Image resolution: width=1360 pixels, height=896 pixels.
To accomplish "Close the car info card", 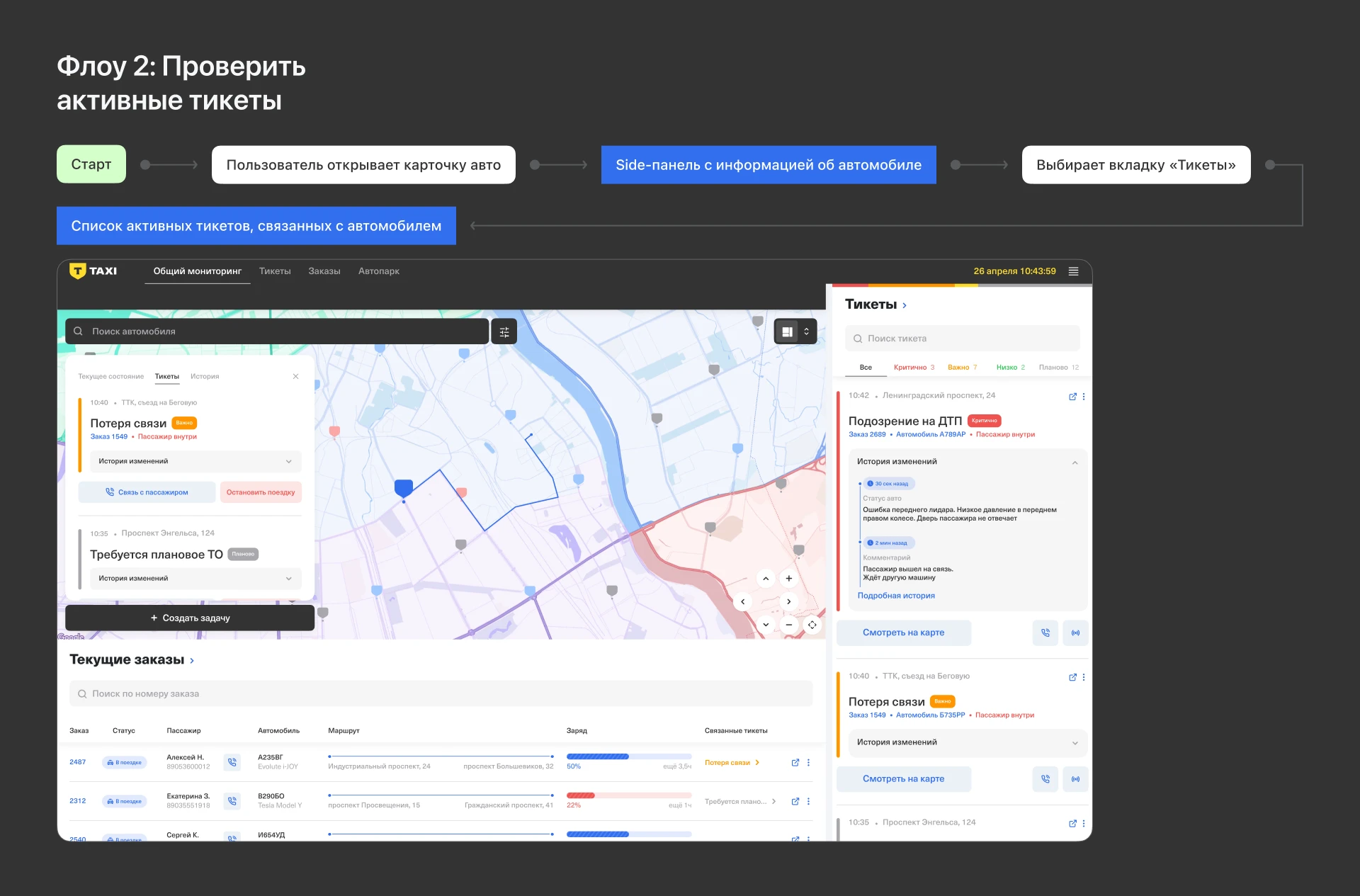I will pyautogui.click(x=295, y=376).
